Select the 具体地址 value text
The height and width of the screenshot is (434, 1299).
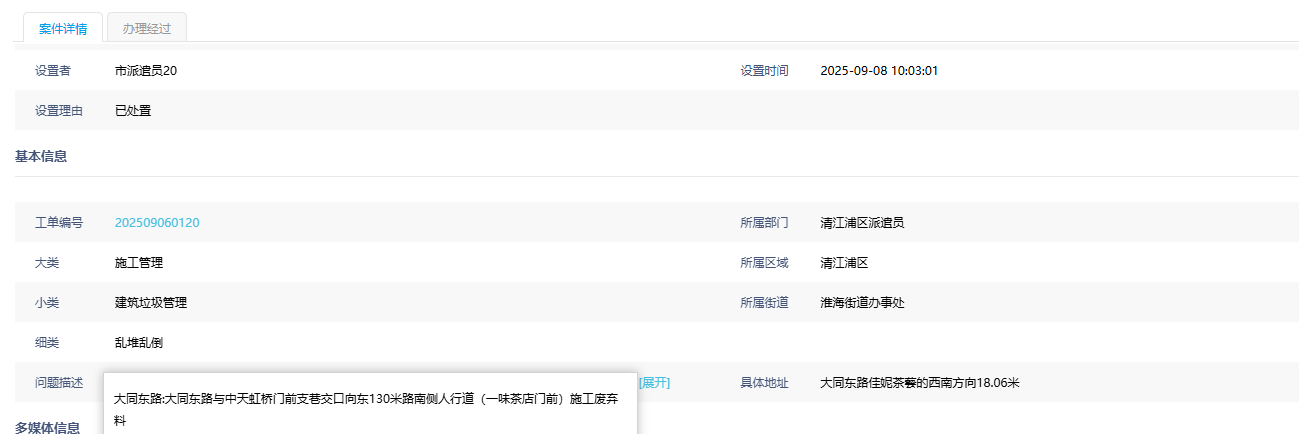919,383
